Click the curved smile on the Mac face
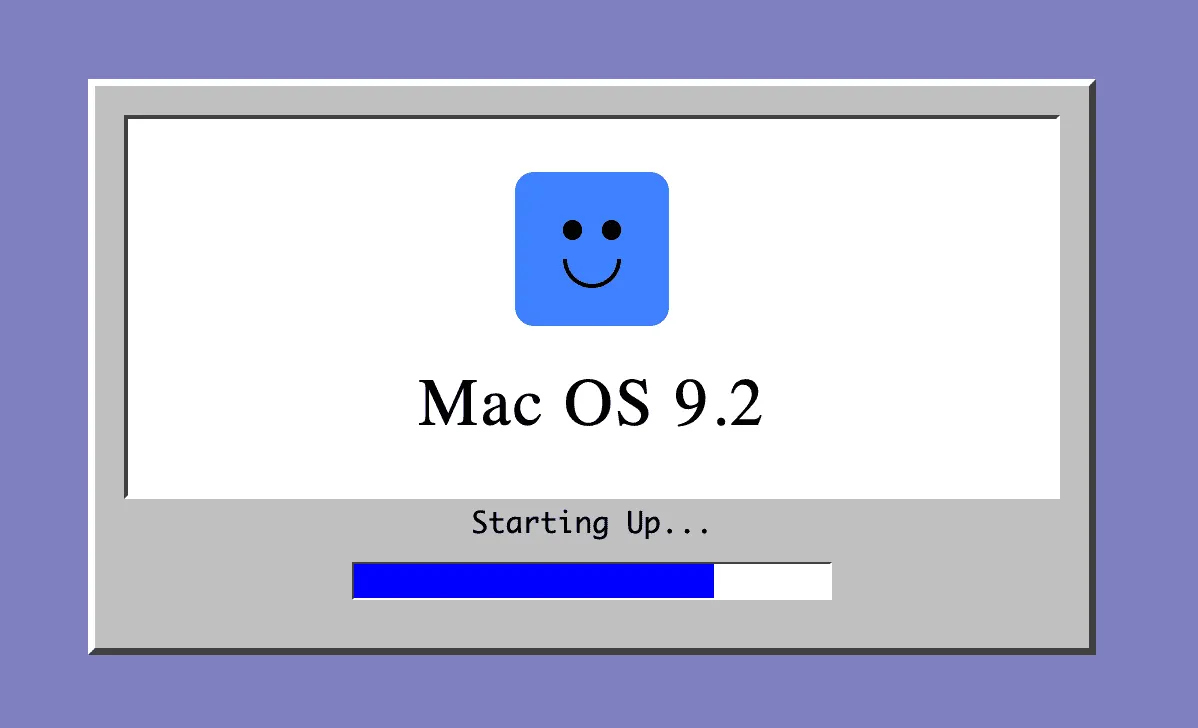Viewport: 1198px width, 728px height. point(591,278)
